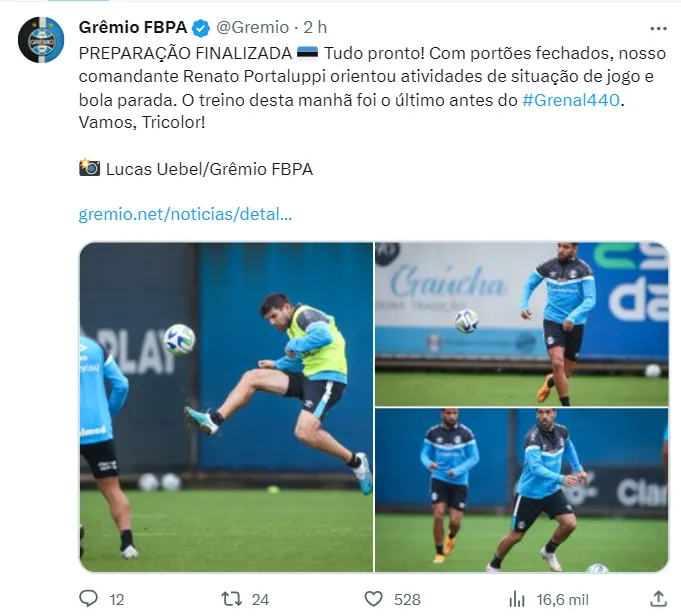Open the gremio.net/noticias link
The width and height of the screenshot is (681, 616).
point(185,214)
